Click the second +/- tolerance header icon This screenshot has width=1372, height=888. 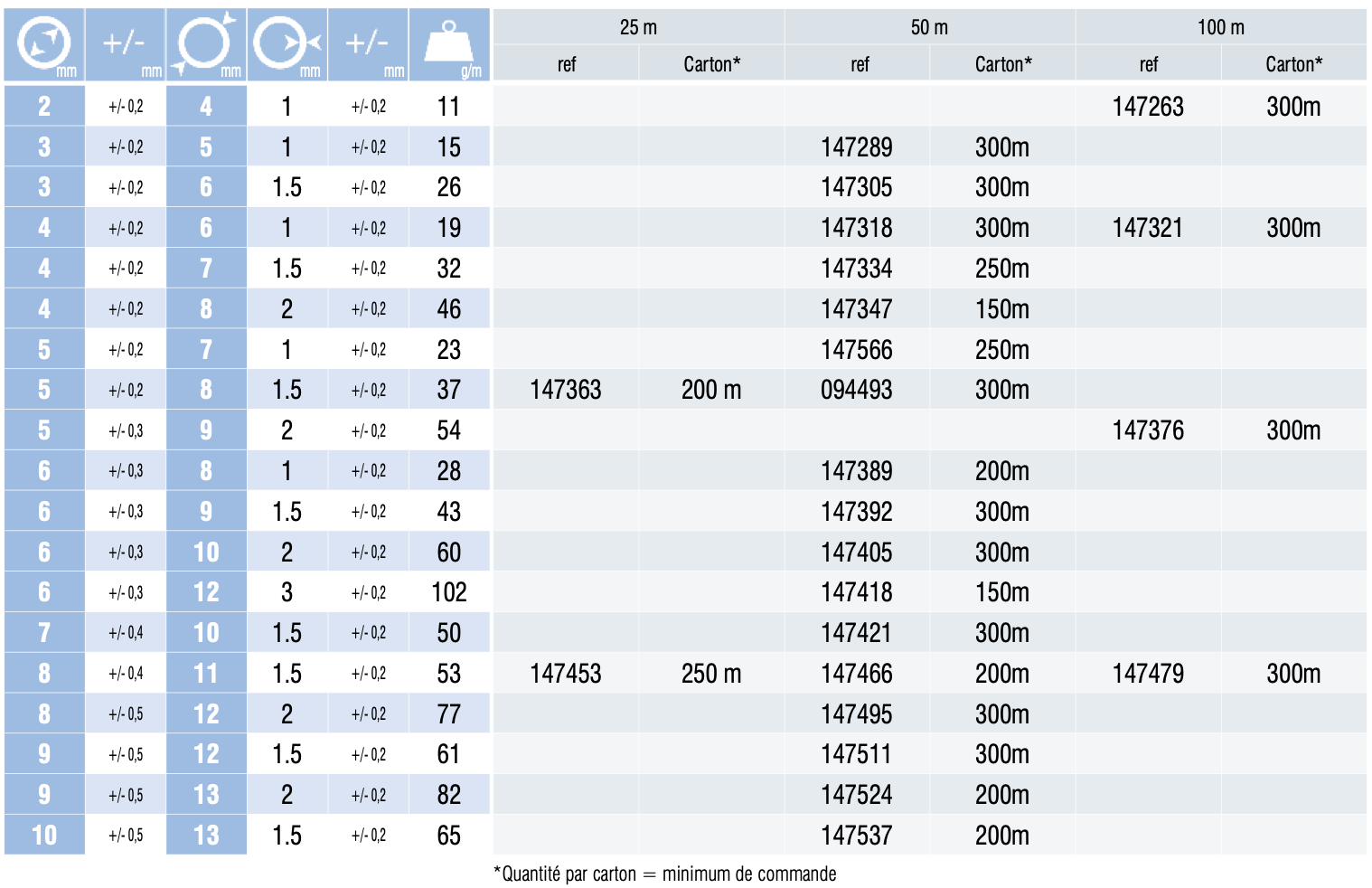368,44
